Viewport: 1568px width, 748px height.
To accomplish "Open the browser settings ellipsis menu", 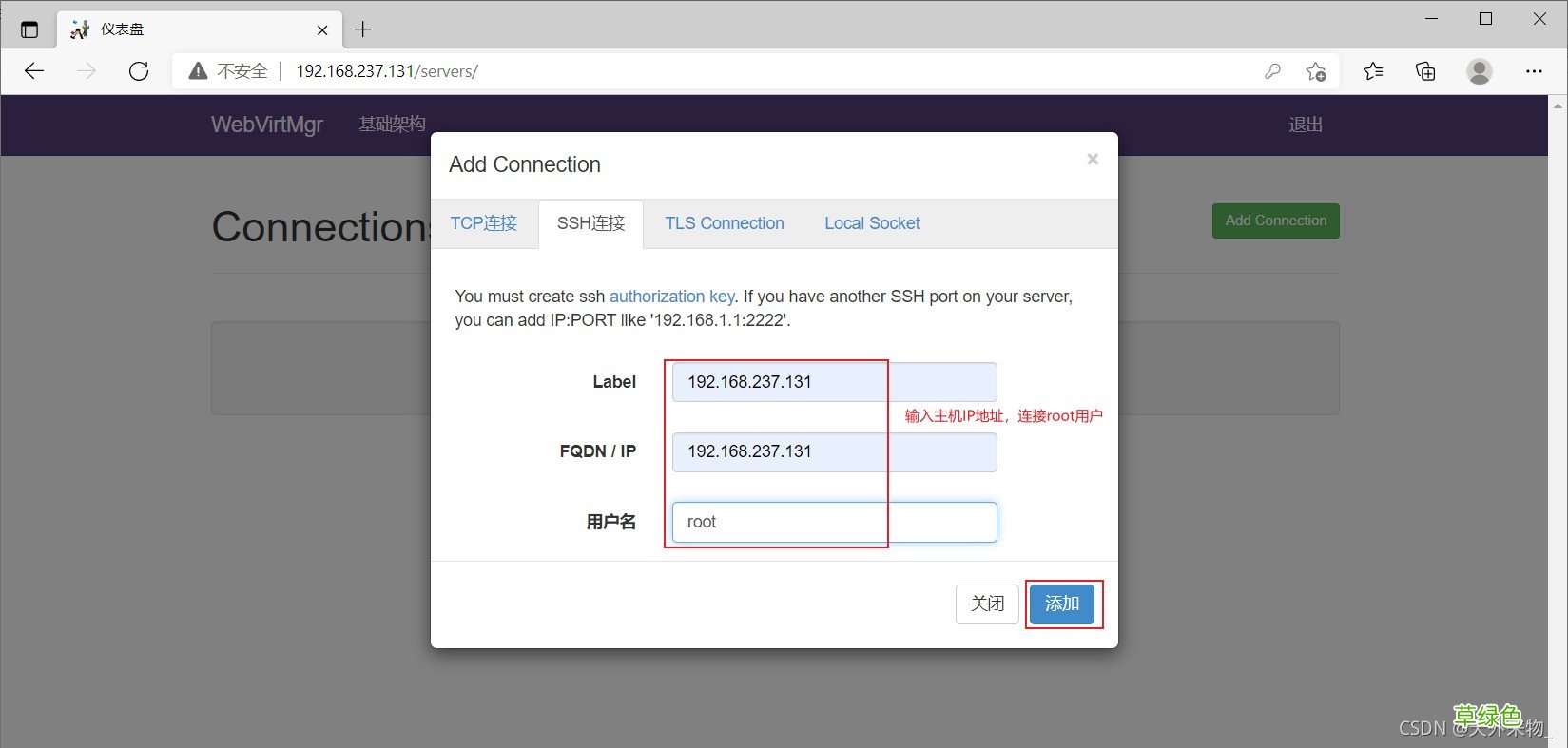I will point(1534,71).
